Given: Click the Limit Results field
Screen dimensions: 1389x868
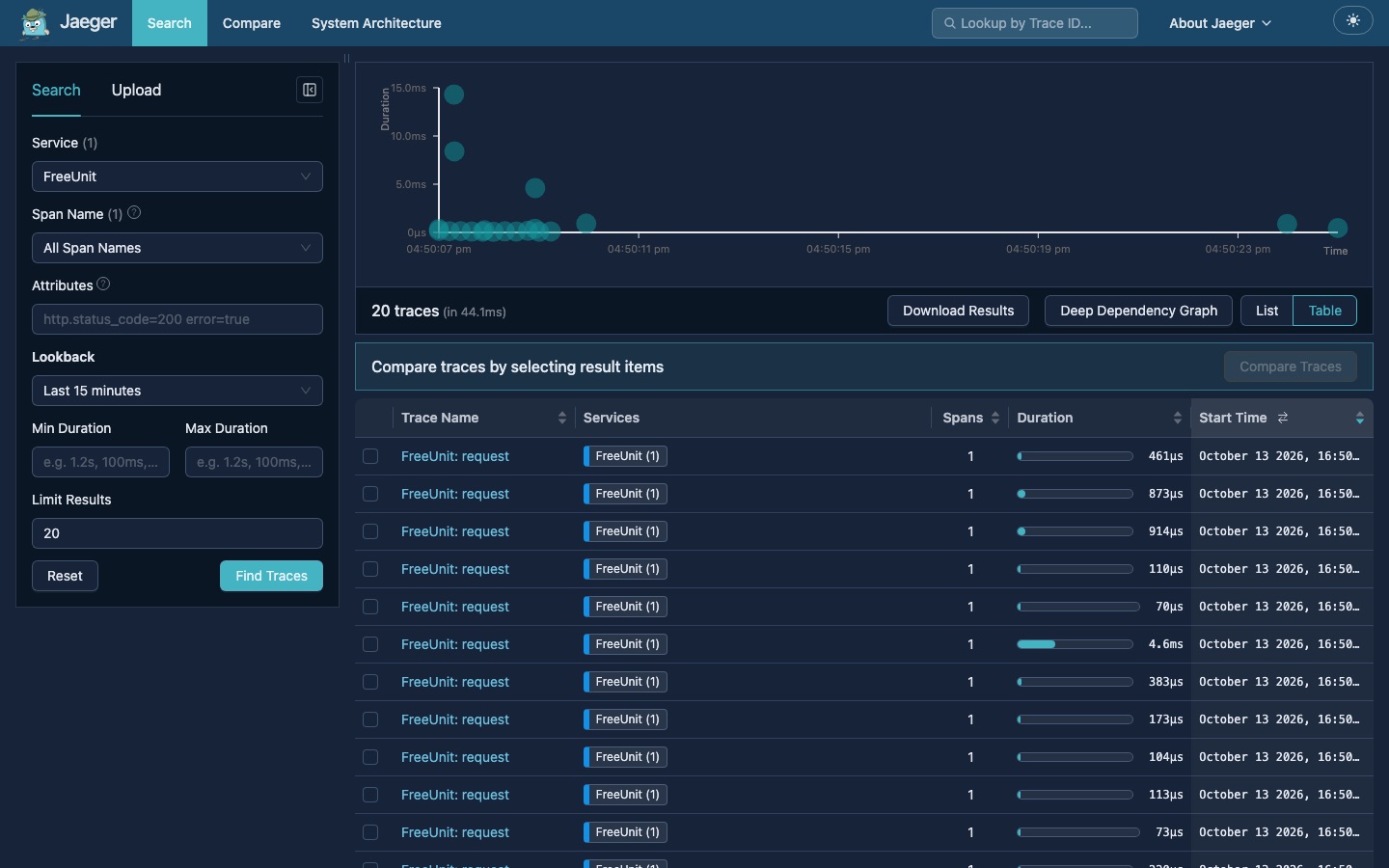Looking at the screenshot, I should click(177, 533).
